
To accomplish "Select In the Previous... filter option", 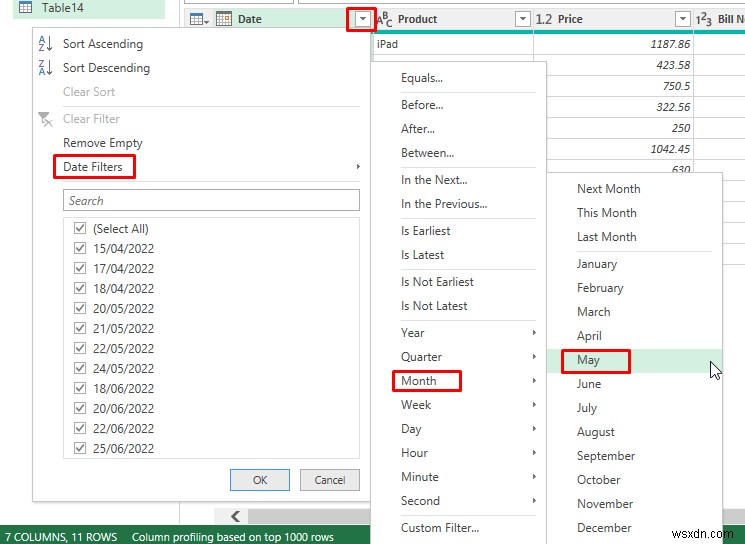I will pyautogui.click(x=444, y=204).
